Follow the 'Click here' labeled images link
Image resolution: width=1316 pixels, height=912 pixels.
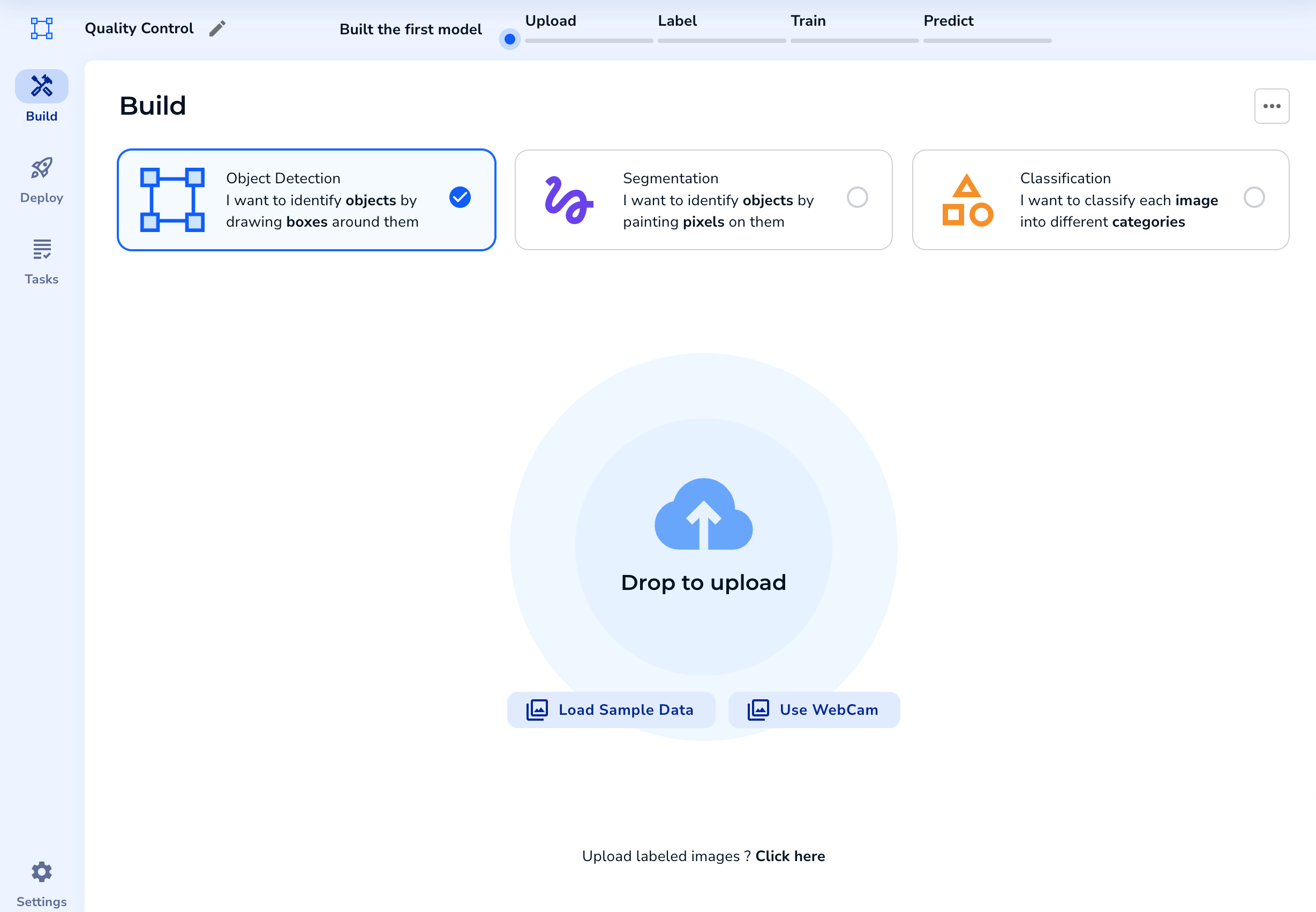[x=790, y=856]
